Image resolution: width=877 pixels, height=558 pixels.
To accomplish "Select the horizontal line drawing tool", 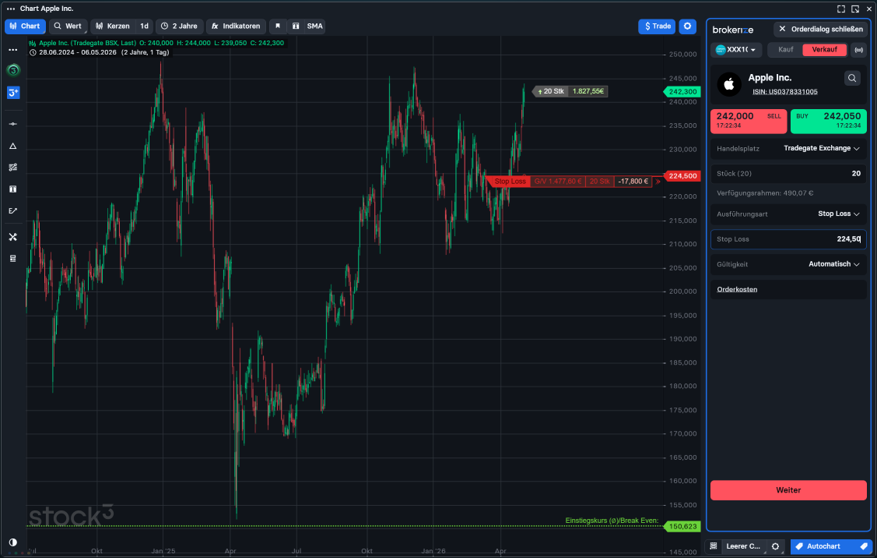I will [x=13, y=124].
